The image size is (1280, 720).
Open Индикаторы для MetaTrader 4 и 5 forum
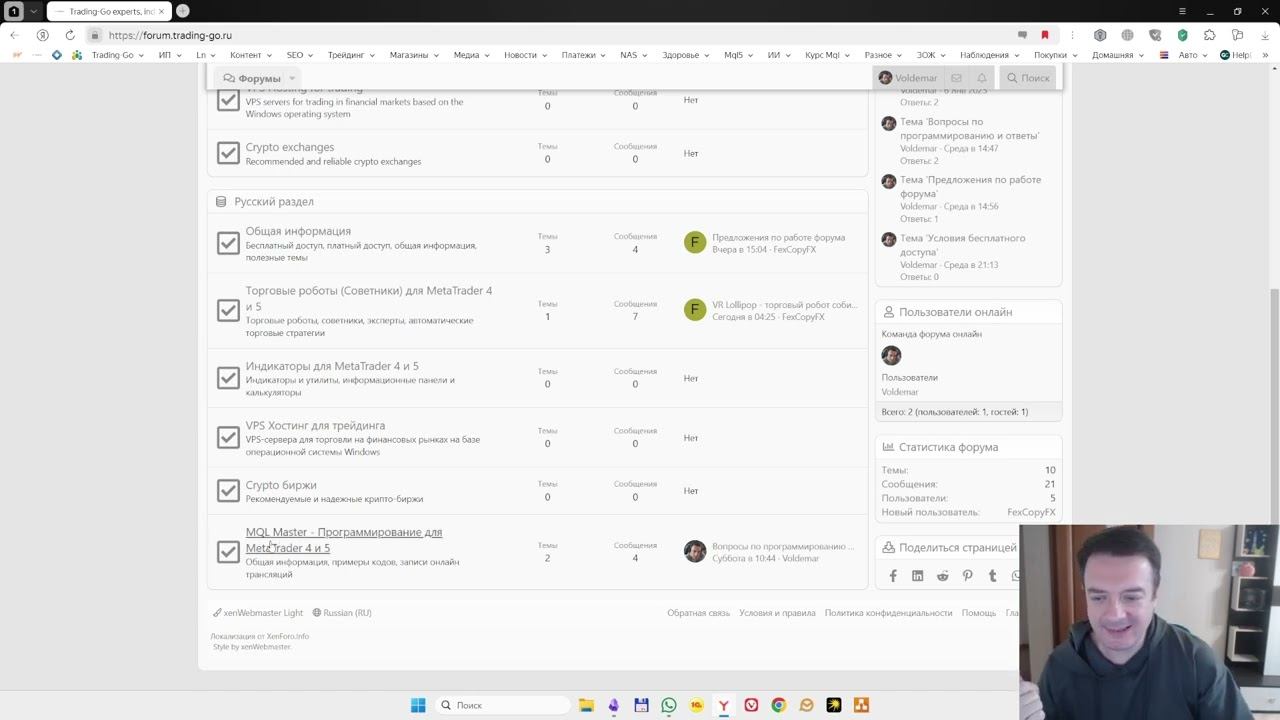[x=332, y=366]
